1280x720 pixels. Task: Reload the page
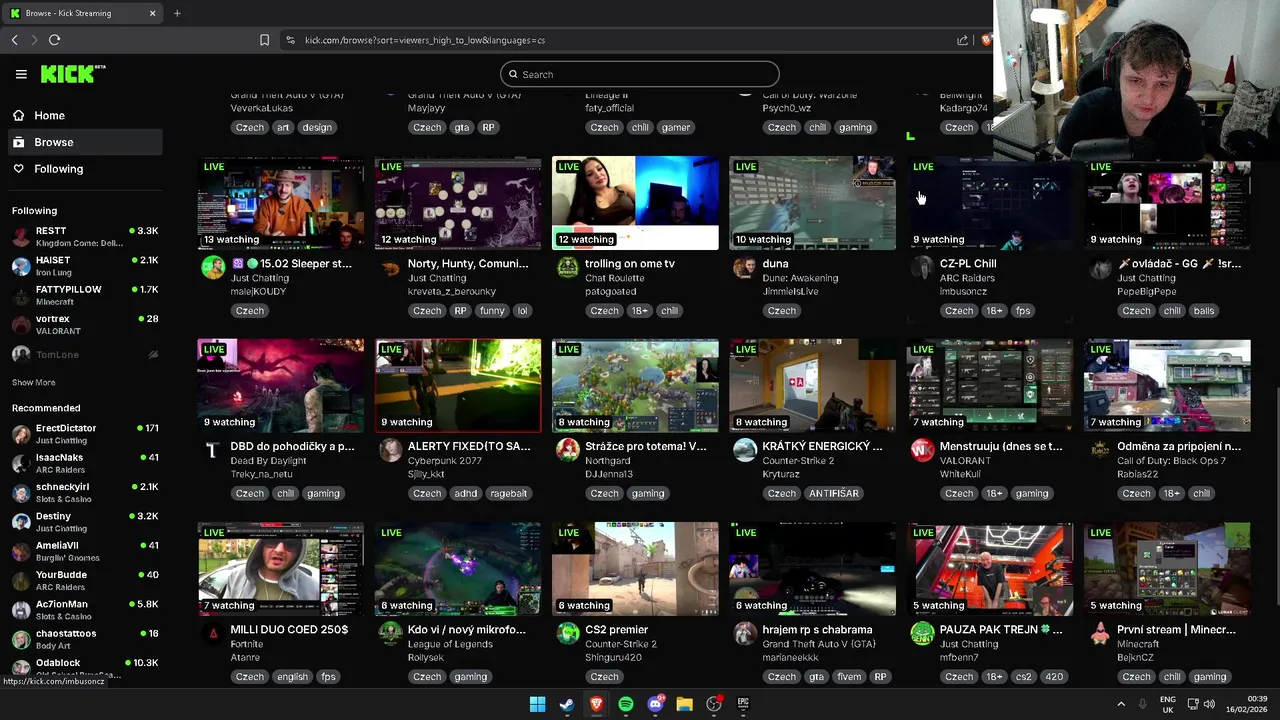coord(54,40)
